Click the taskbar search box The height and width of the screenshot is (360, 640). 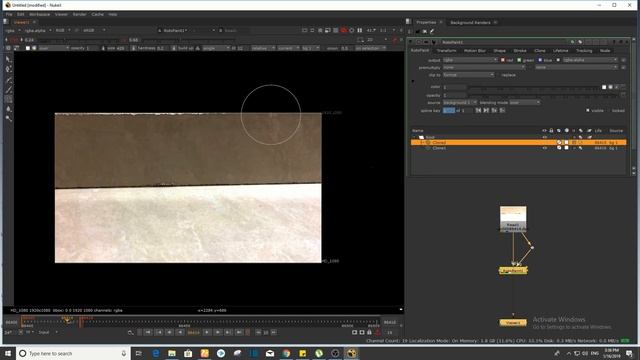point(73,353)
